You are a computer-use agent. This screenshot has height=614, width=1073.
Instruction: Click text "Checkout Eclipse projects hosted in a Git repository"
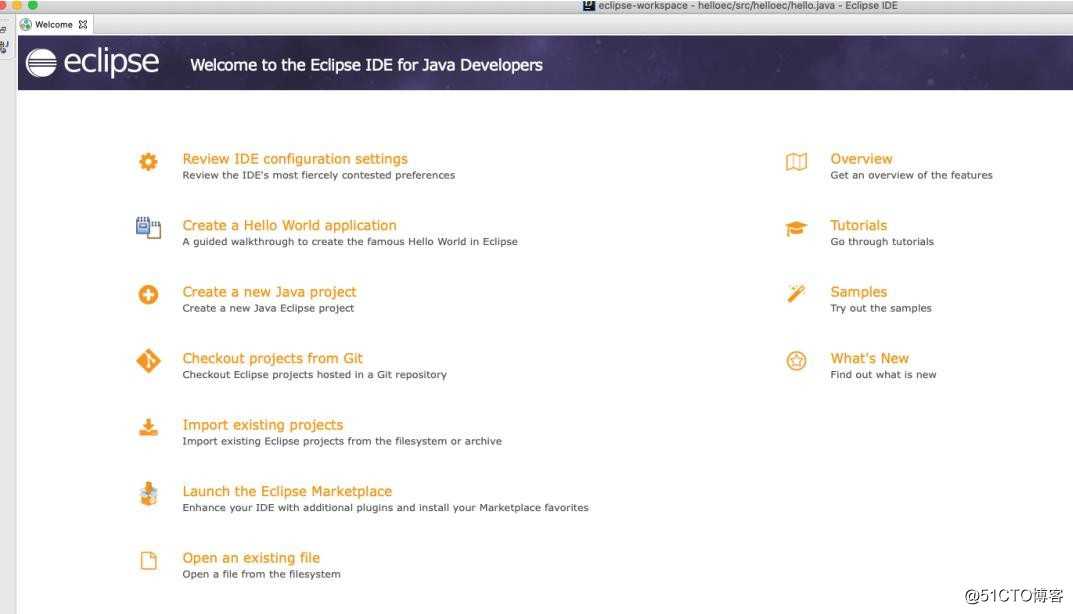tap(314, 374)
